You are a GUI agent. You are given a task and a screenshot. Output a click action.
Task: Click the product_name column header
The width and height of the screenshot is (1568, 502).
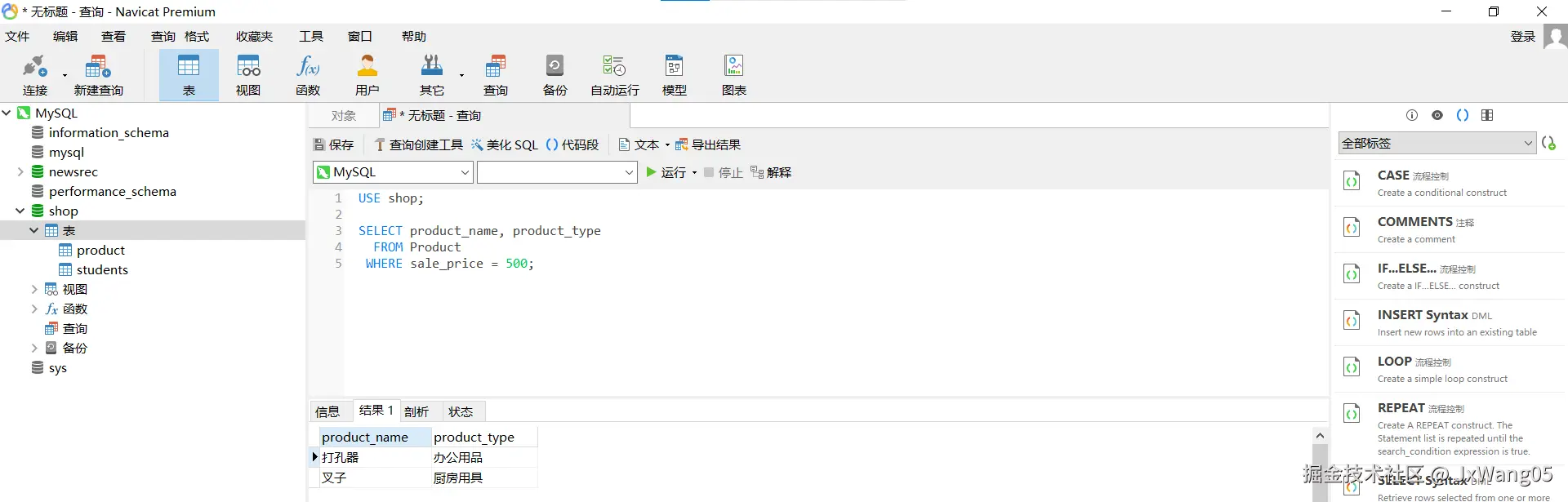pyautogui.click(x=375, y=437)
